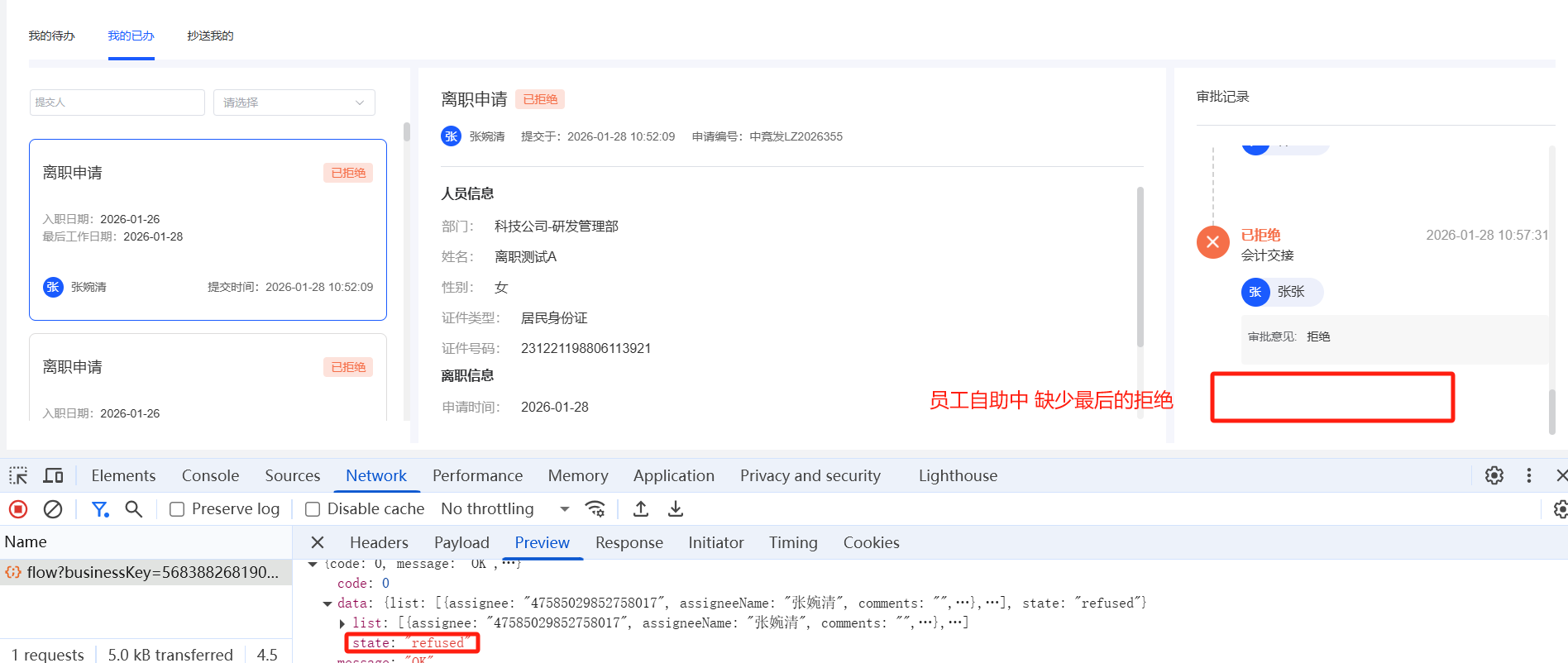Click 张张 approver avatar

click(x=1255, y=292)
